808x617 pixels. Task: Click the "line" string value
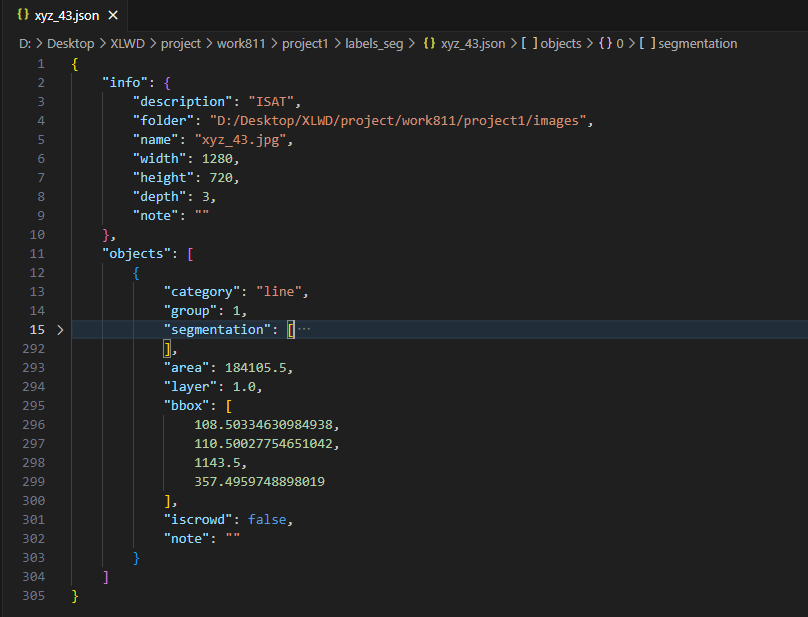pos(278,292)
